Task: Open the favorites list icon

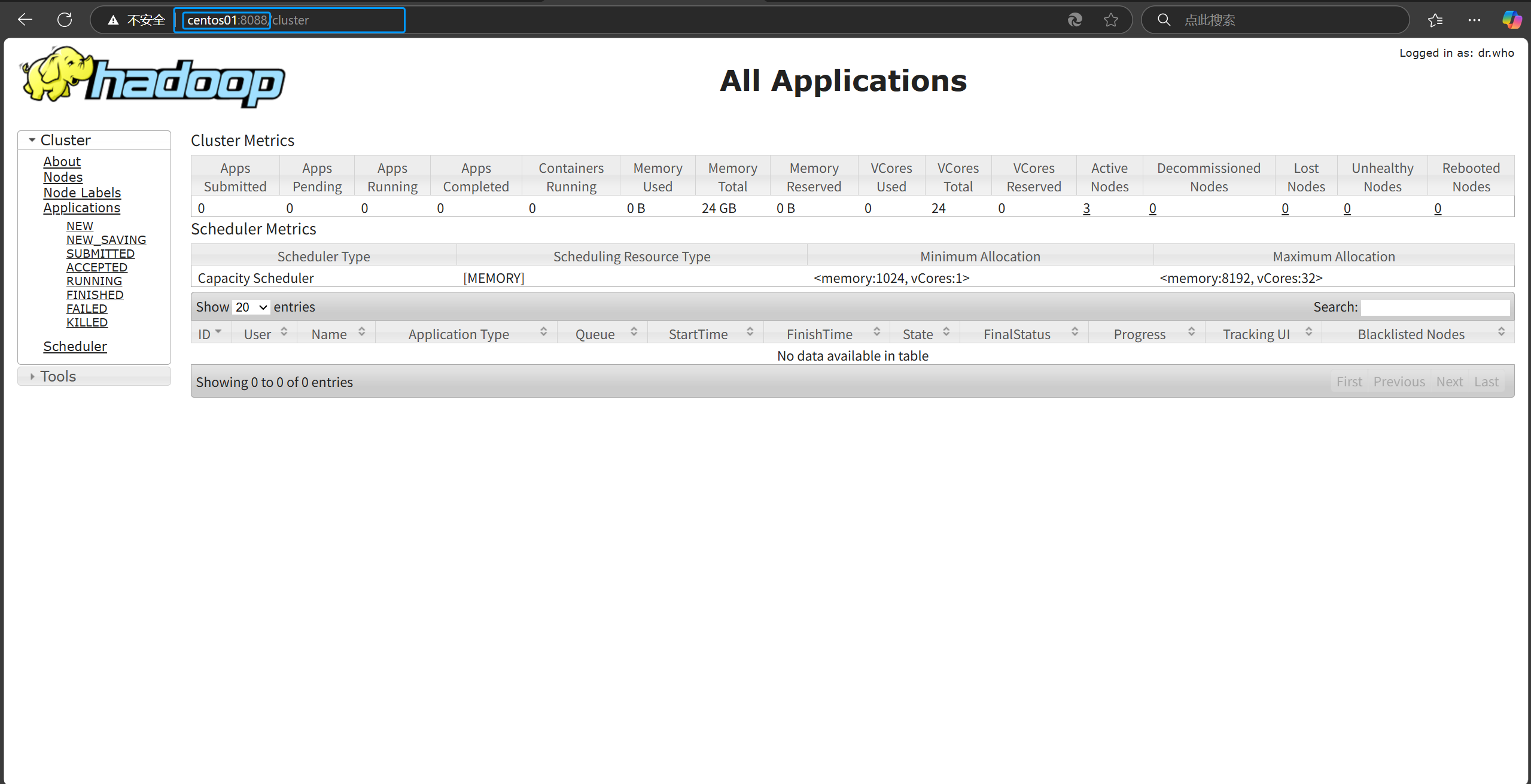Action: point(1435,20)
